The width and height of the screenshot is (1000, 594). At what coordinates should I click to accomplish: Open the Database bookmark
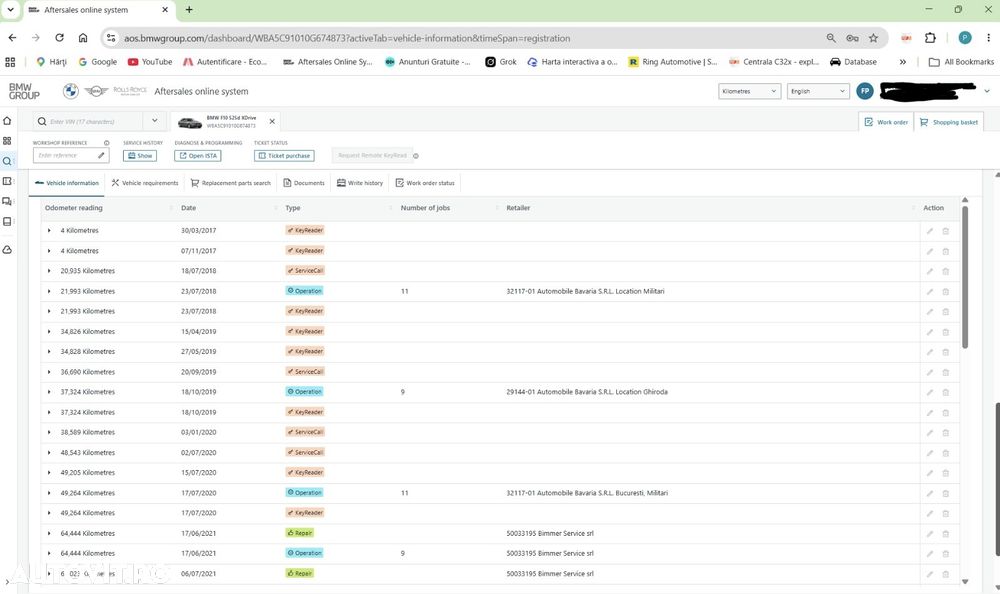853,62
